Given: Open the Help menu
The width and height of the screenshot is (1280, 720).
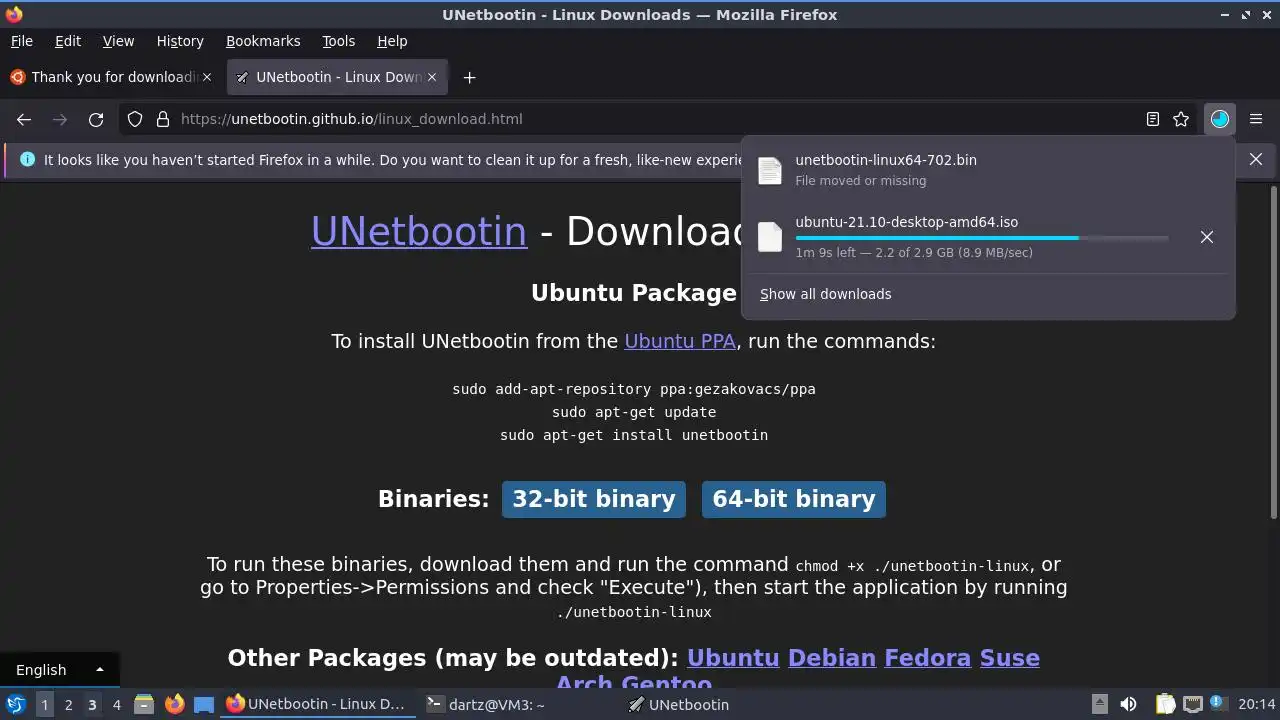Looking at the screenshot, I should (392, 41).
